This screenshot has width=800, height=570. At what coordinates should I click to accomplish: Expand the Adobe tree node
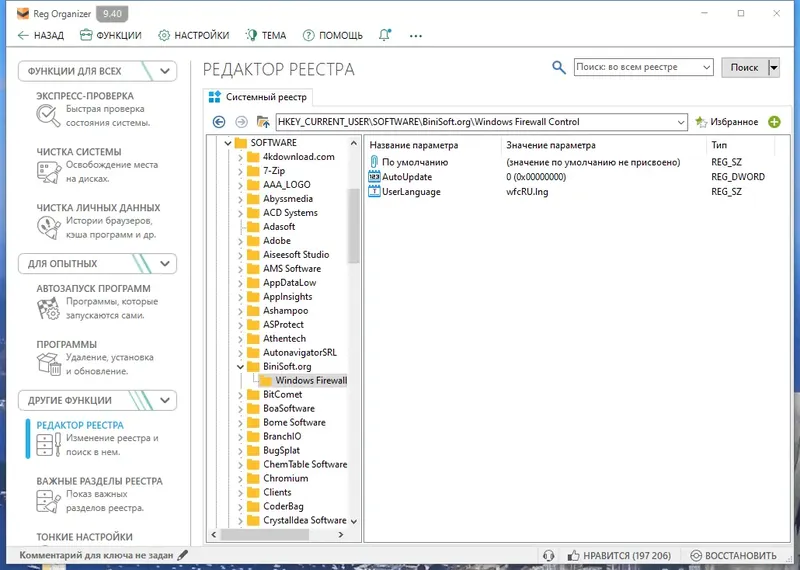pyautogui.click(x=240, y=241)
